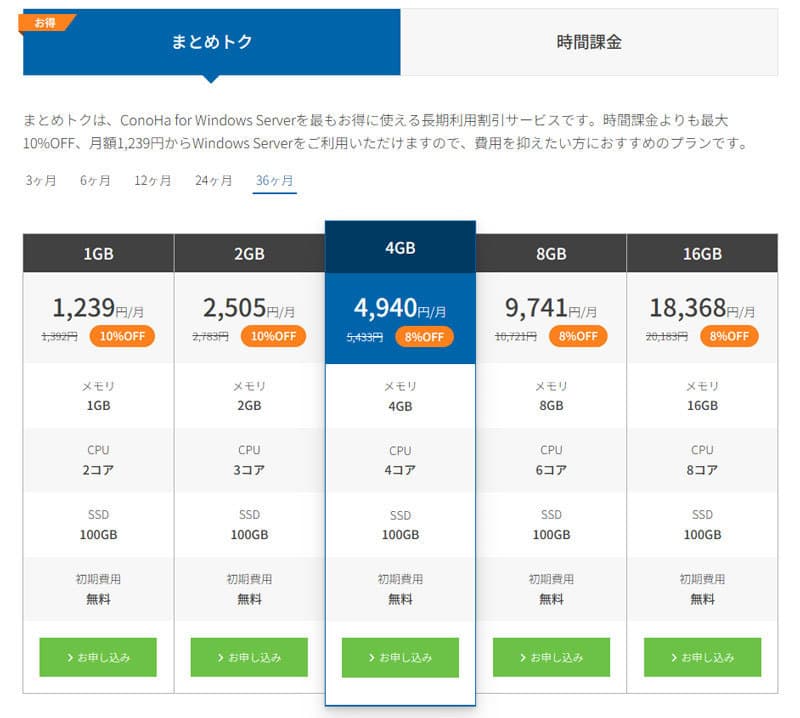Select the 24ヶ月 period tab
Viewport: 800px width, 718px height.
click(213, 180)
